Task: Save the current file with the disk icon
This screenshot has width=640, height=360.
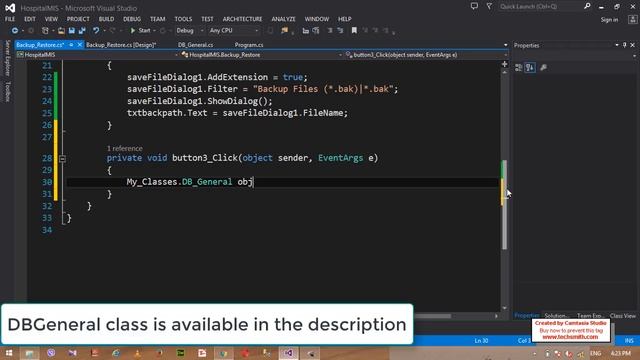Action: pos(72,31)
